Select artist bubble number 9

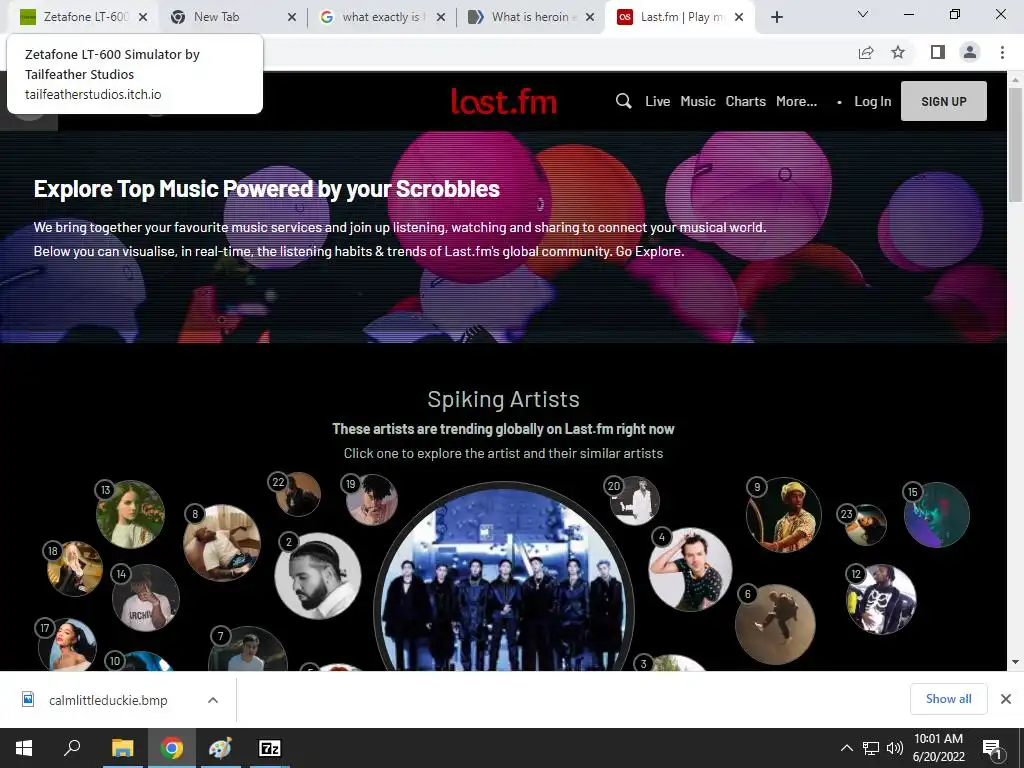(784, 515)
